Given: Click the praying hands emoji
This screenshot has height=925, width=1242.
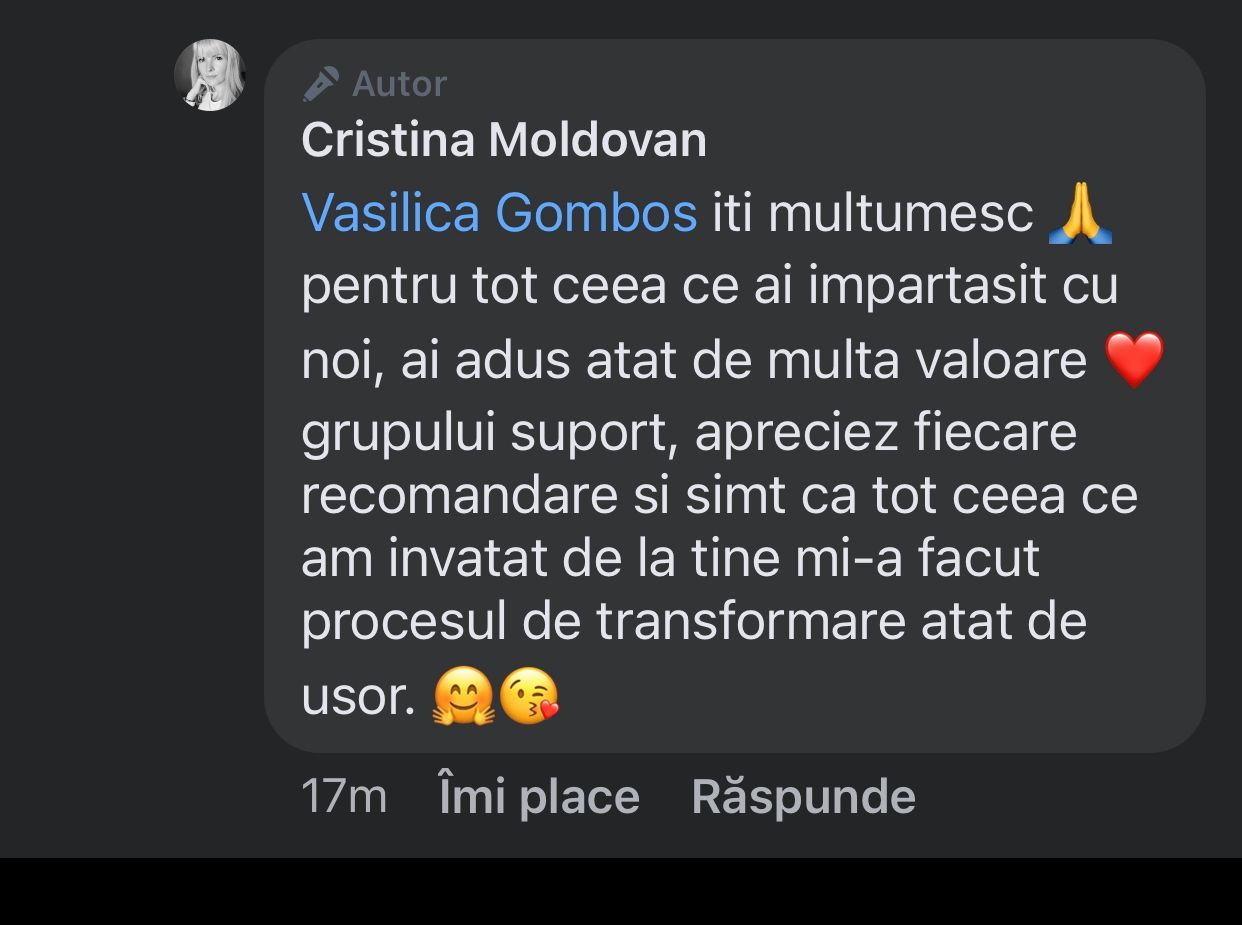Looking at the screenshot, I should point(1080,214).
